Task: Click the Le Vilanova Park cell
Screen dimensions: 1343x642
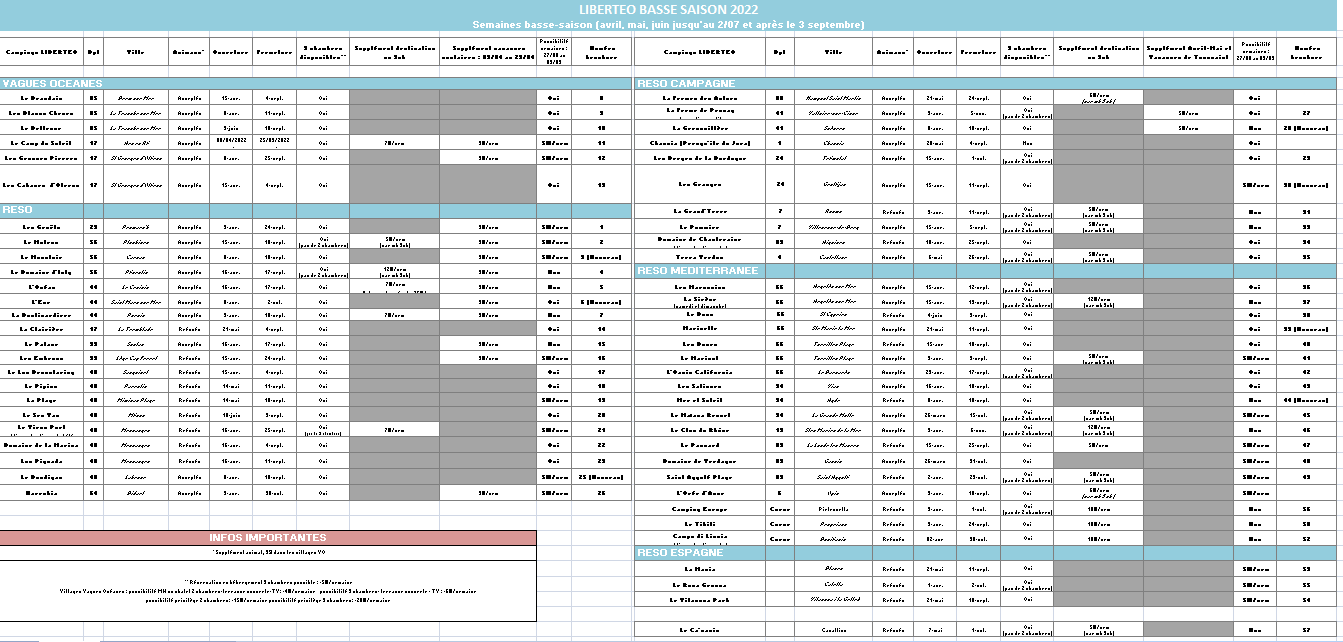Action: (x=700, y=600)
